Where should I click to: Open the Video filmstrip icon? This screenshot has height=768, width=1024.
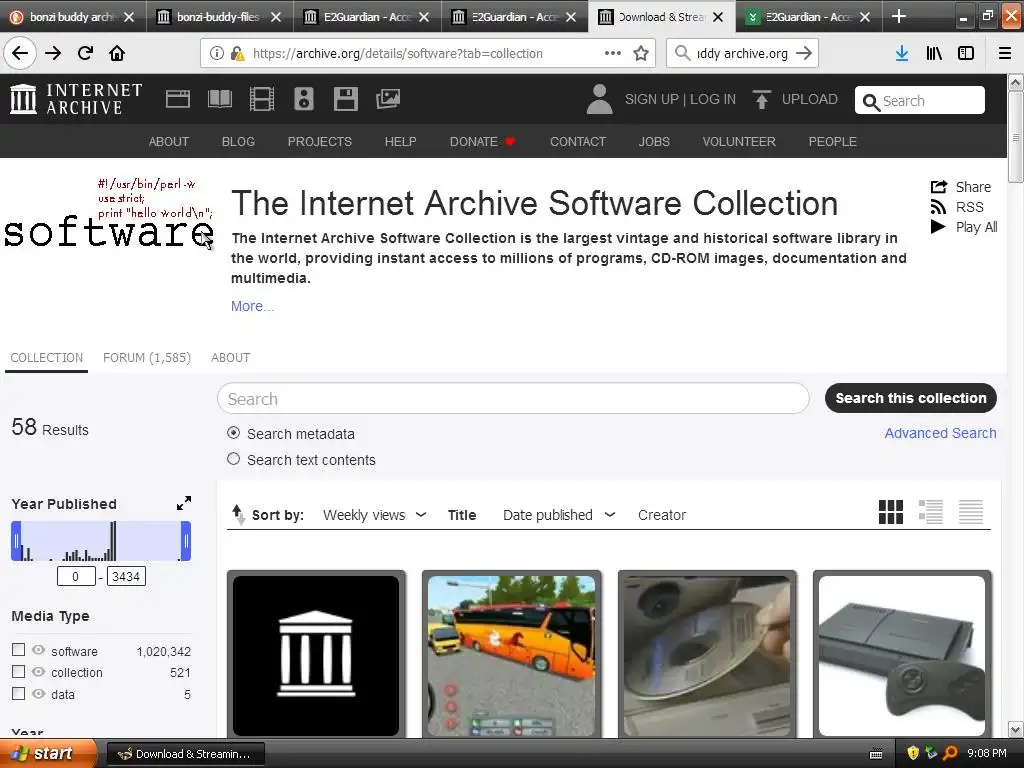(262, 99)
